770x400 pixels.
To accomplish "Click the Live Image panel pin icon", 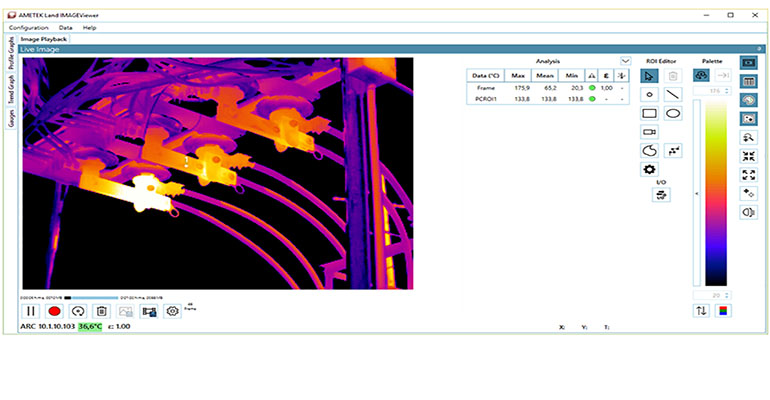I will click(x=759, y=49).
